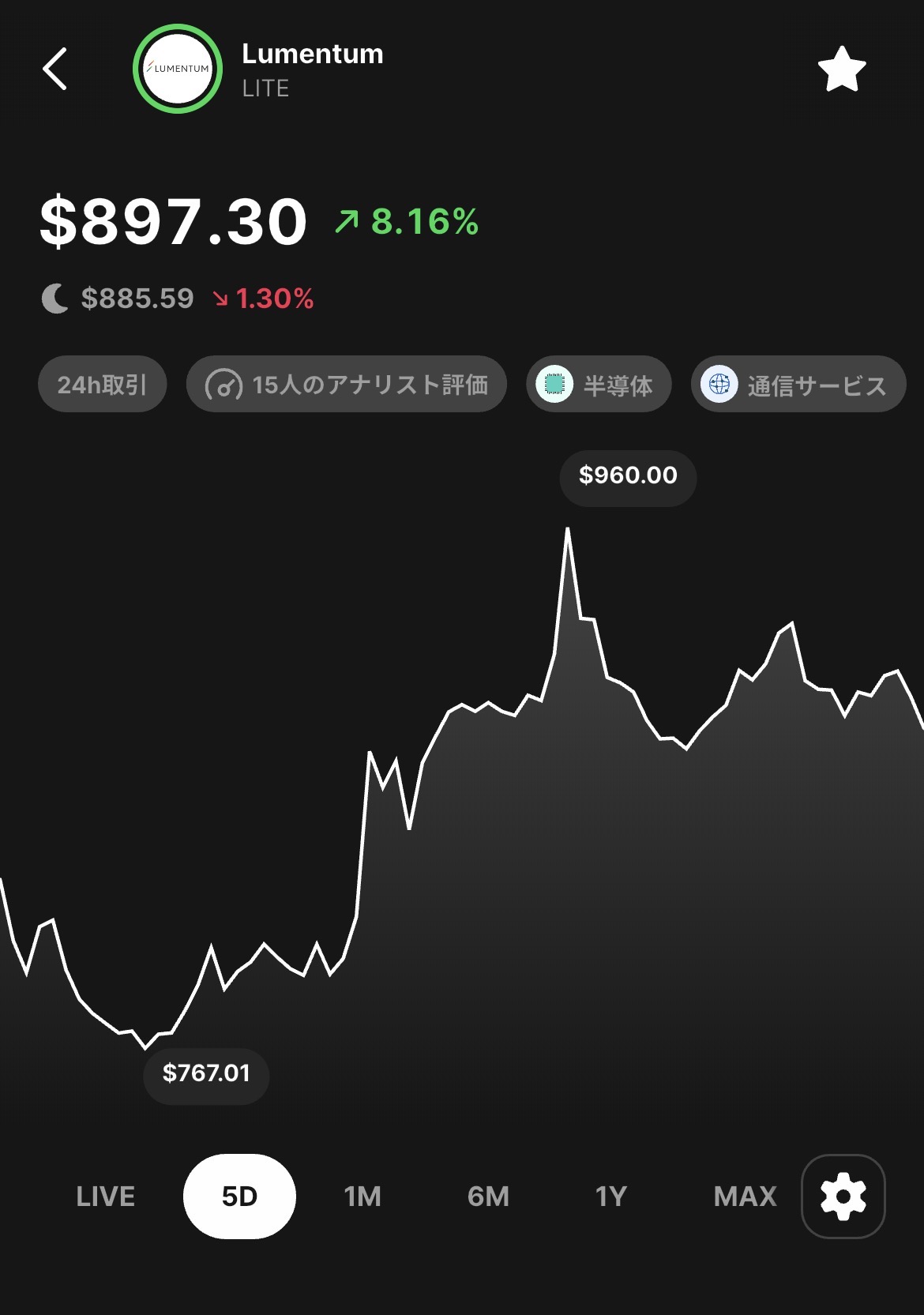Open chart settings gear icon
Viewport: 924px width, 1315px height.
843,1196
